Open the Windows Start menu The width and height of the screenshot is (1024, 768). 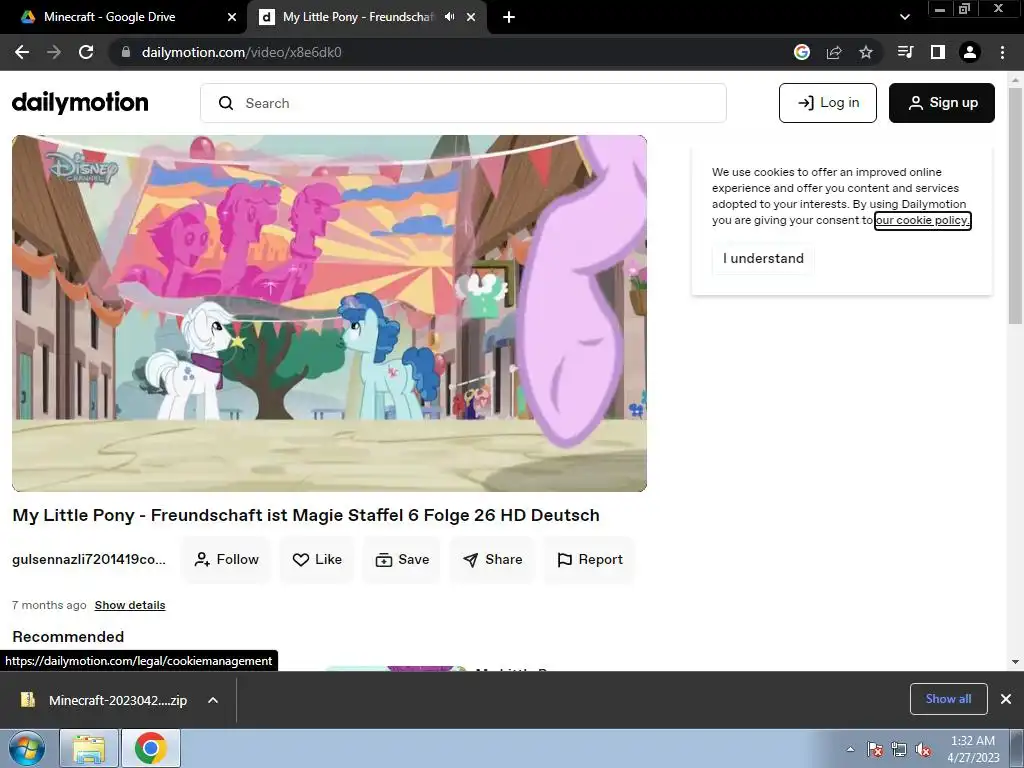coord(27,749)
